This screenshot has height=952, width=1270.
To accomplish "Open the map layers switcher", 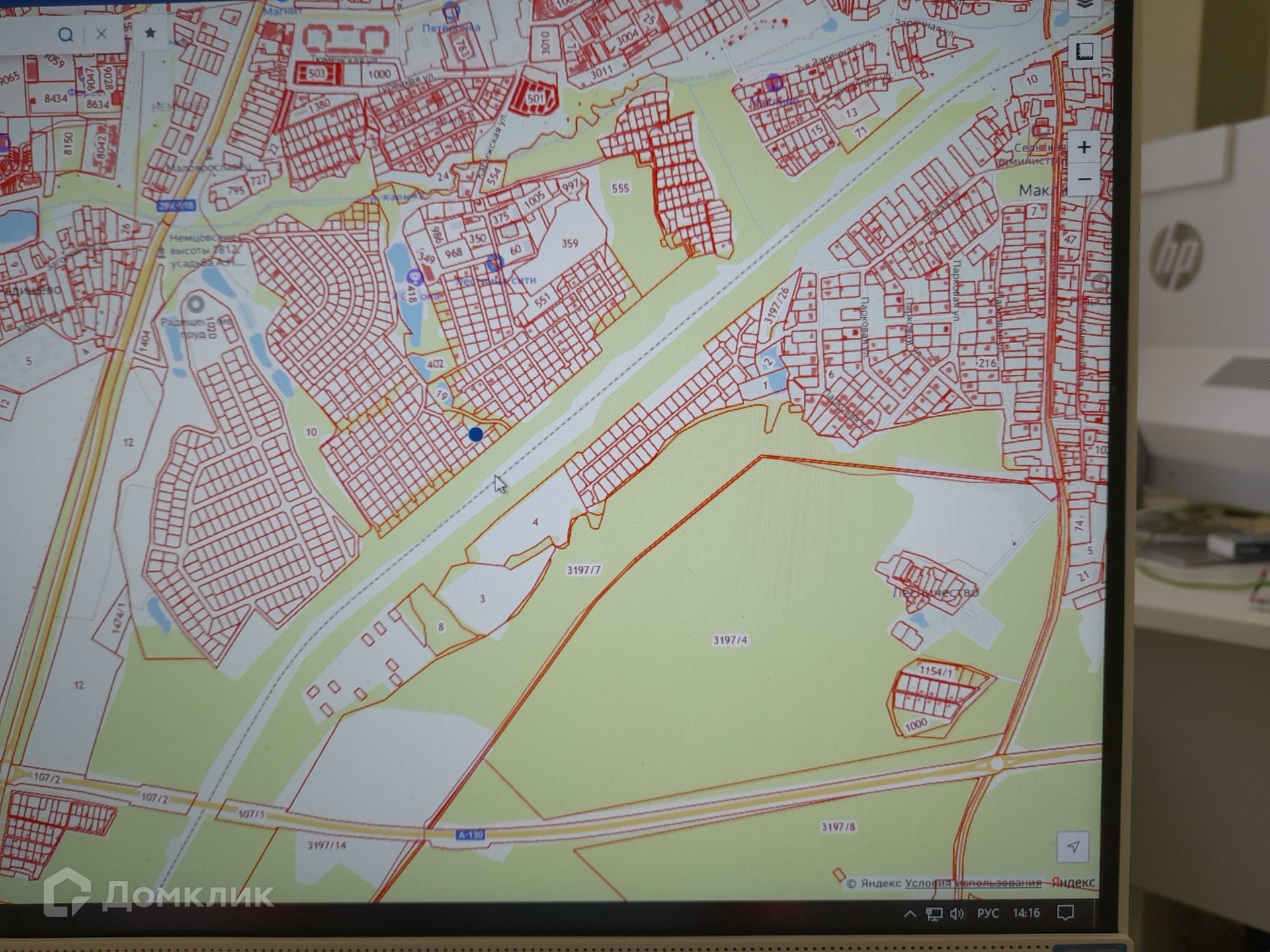I will pos(1083,5).
